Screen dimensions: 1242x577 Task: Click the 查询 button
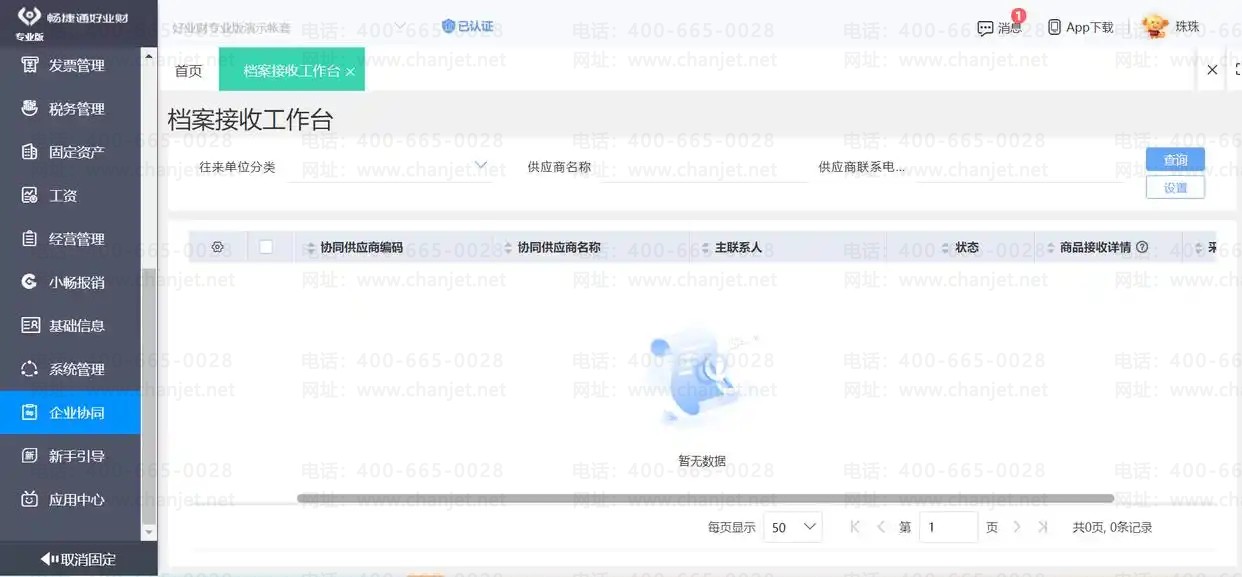[x=1175, y=160]
